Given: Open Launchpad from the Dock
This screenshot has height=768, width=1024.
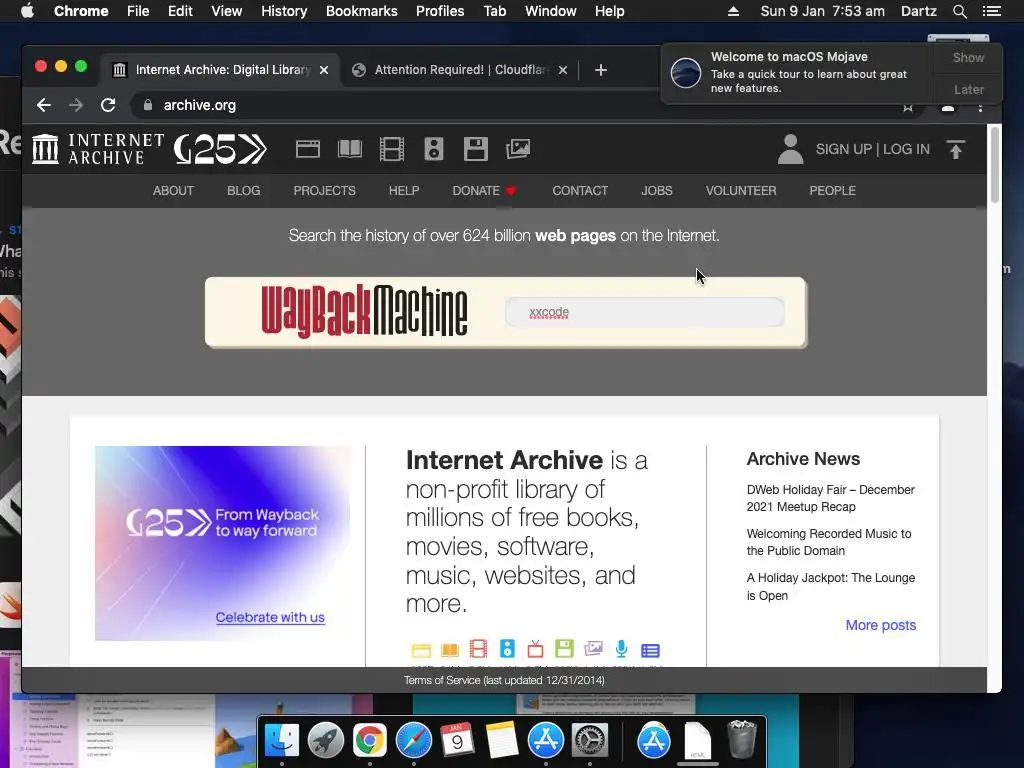Looking at the screenshot, I should pos(325,741).
